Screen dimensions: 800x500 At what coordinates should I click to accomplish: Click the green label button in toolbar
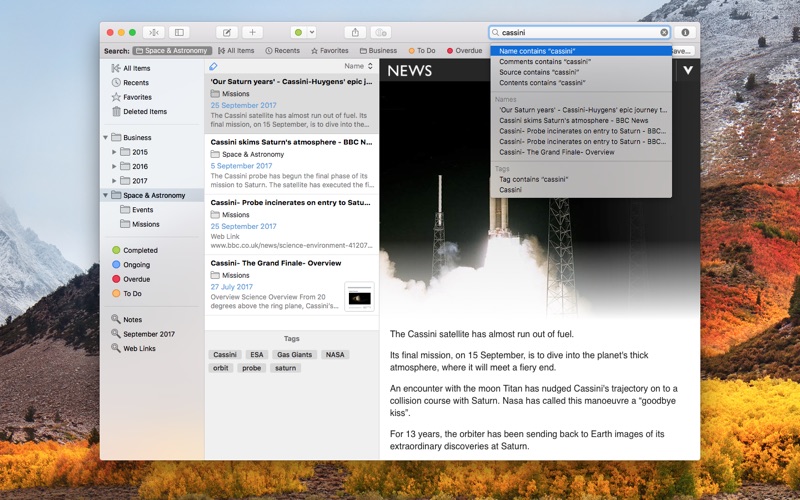point(298,32)
